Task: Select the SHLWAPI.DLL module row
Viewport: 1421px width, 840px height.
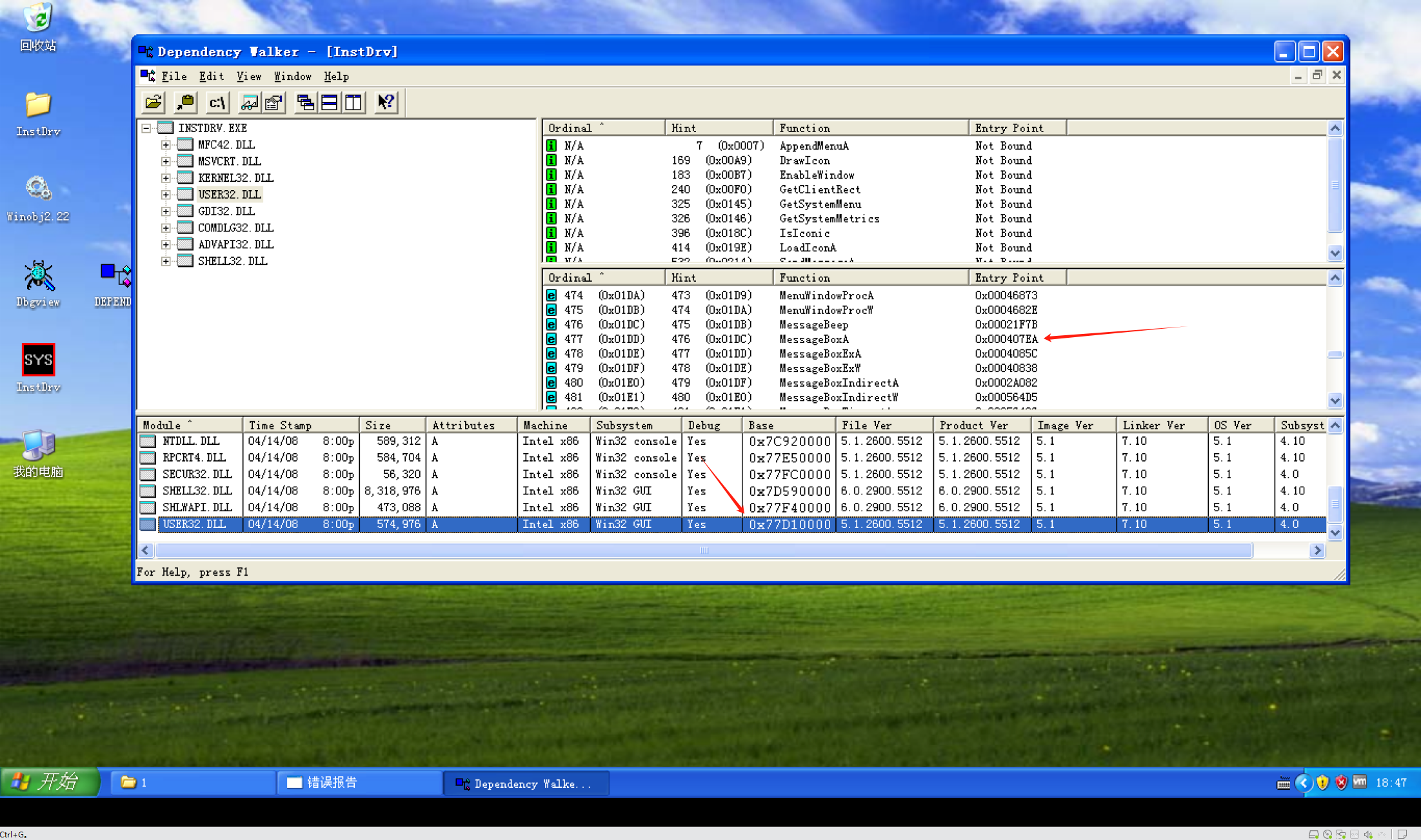Action: [x=199, y=507]
